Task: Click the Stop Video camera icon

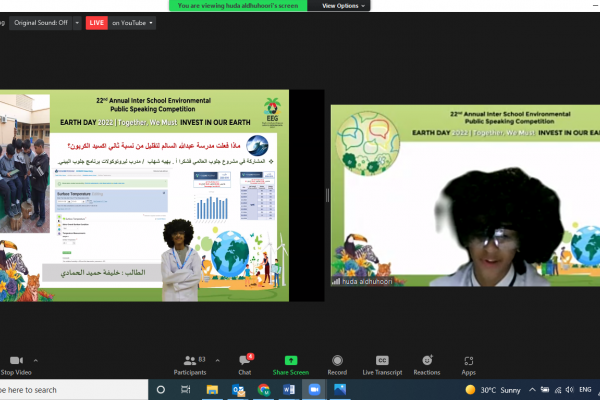Action: point(14,360)
